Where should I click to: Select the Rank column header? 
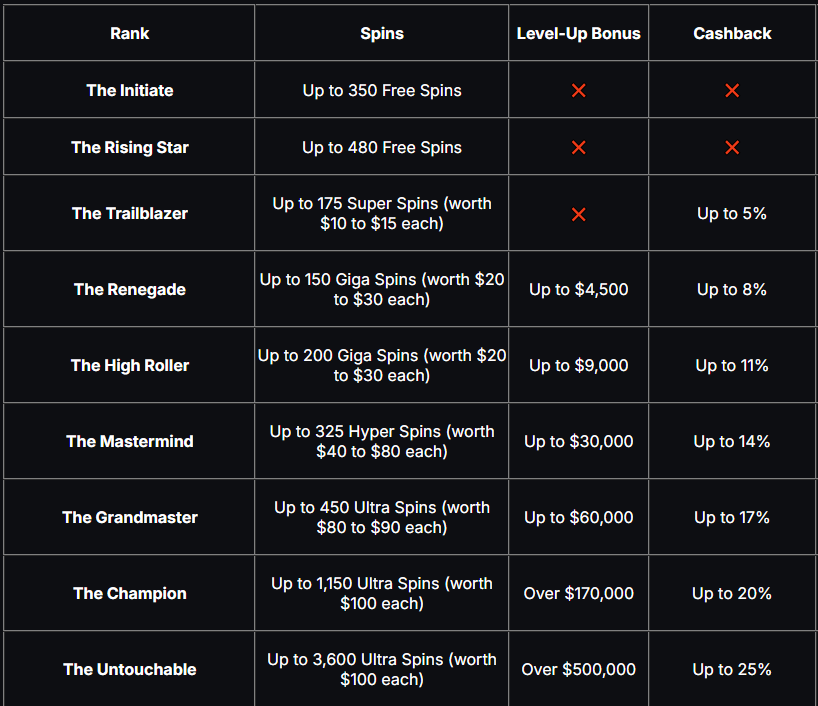coord(129,33)
